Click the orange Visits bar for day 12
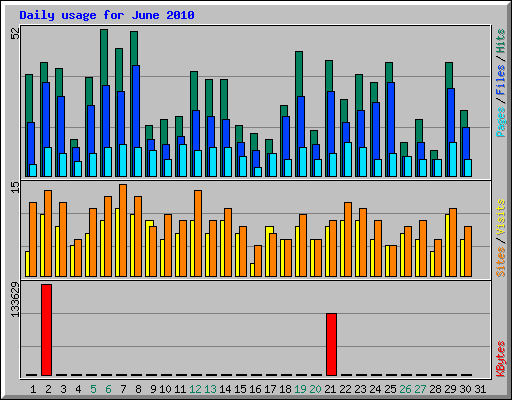512x400 pixels. tap(198, 233)
